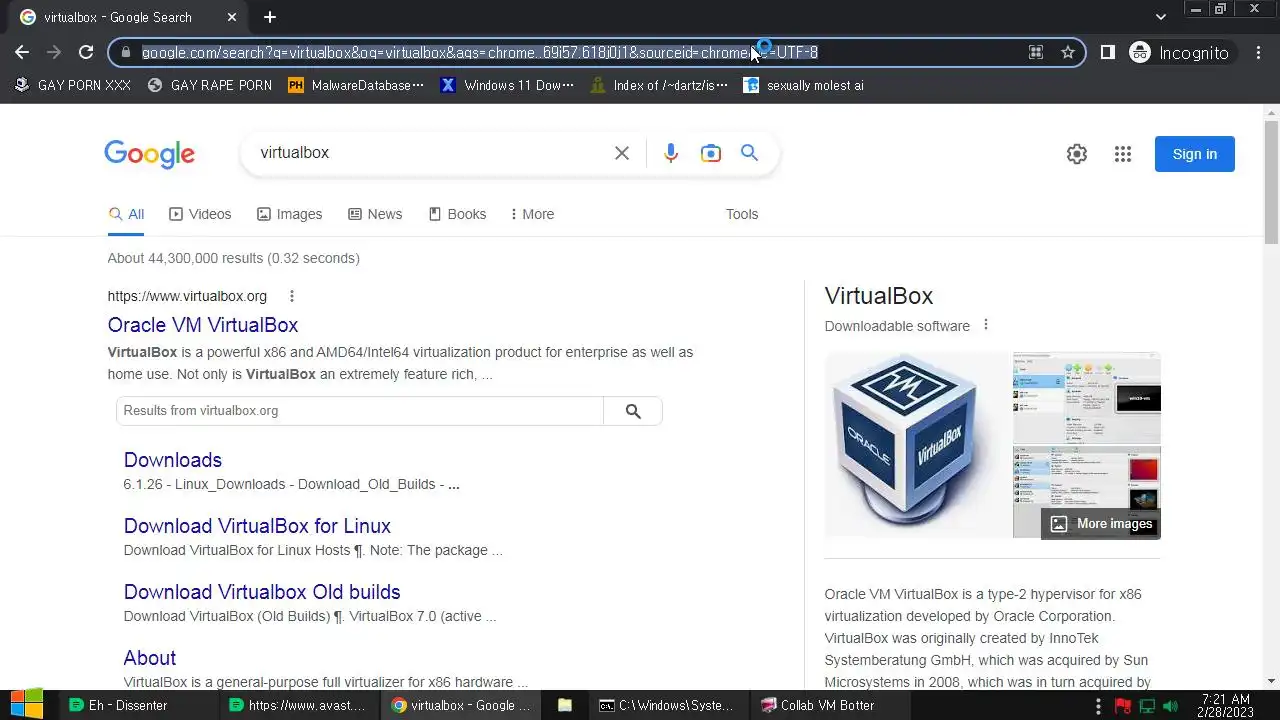Open the volume speaker tray icon
The width and height of the screenshot is (1280, 720).
tap(1170, 706)
